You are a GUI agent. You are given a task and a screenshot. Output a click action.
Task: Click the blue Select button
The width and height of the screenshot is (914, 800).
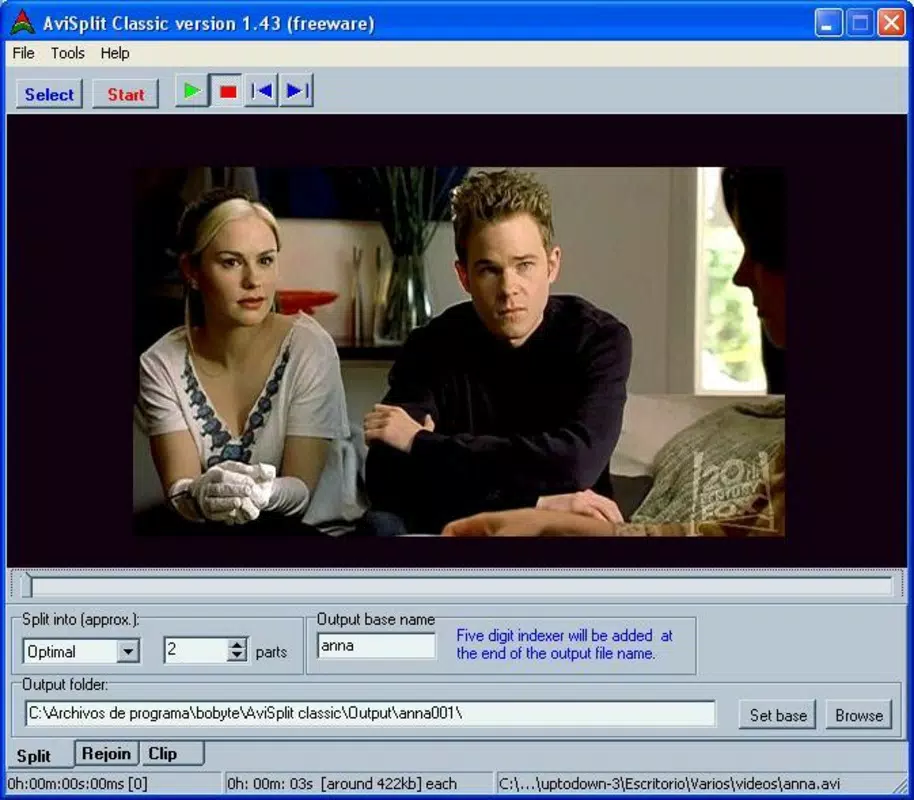click(50, 94)
